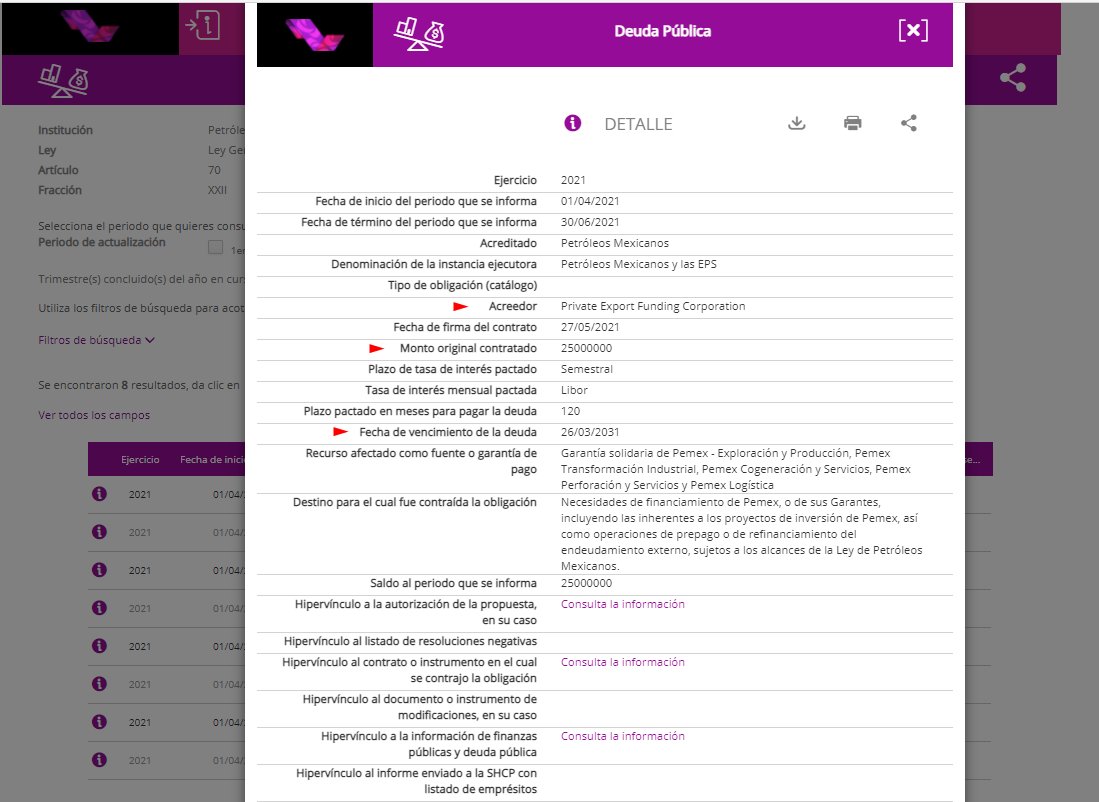Select the period end date 30/06/2021
This screenshot has height=802, width=1099.
(589, 222)
